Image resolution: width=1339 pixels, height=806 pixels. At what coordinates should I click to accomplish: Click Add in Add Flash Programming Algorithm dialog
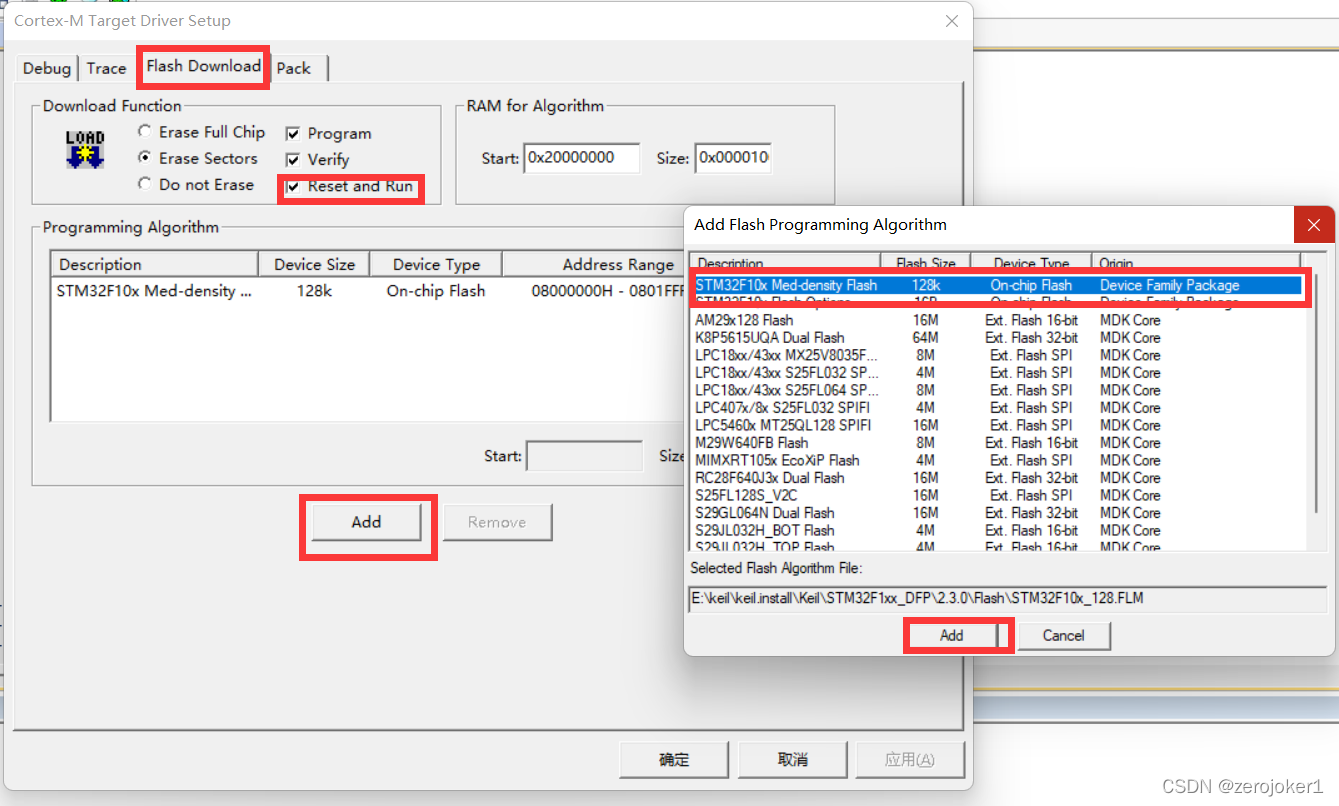[952, 635]
